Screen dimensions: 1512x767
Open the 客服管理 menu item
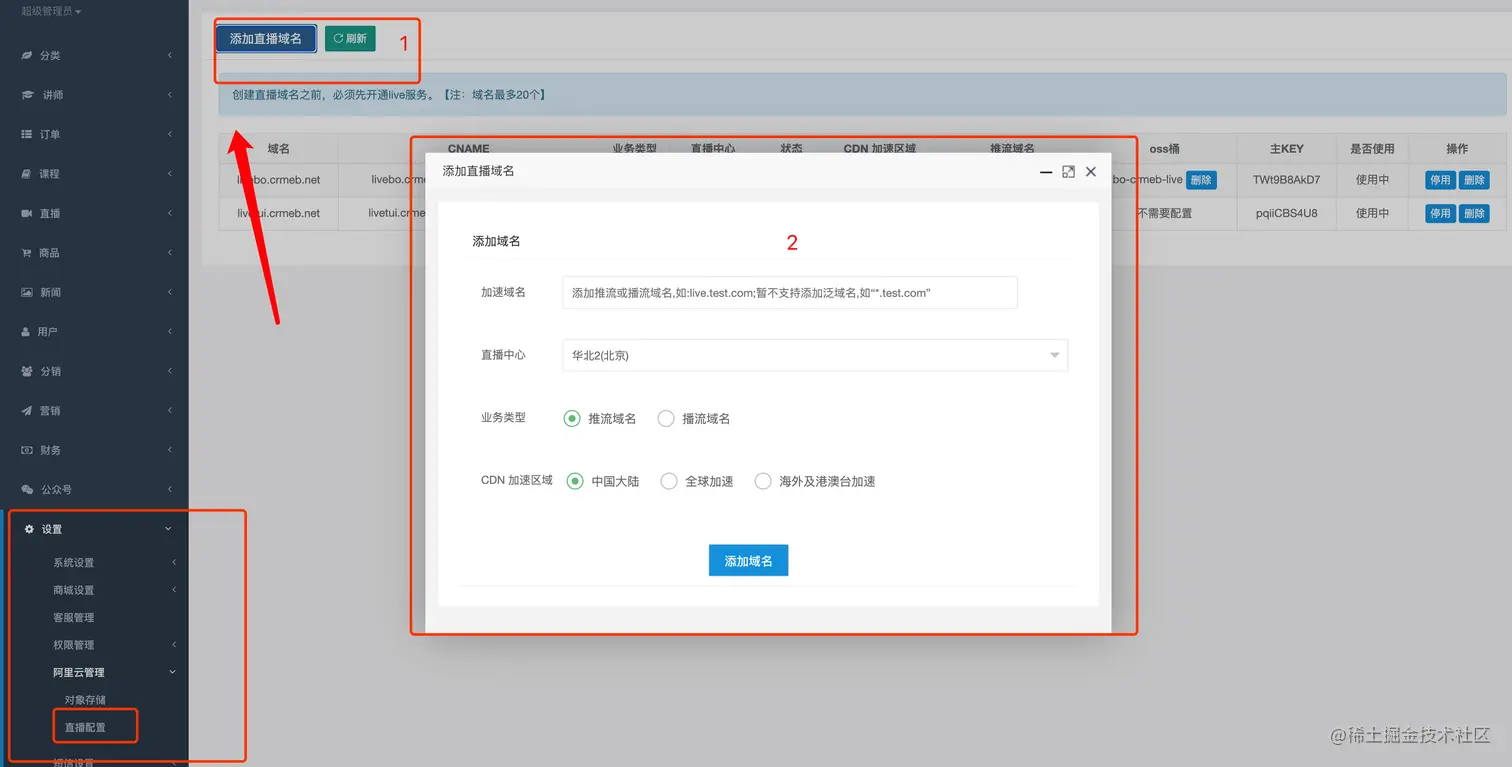[x=73, y=618]
